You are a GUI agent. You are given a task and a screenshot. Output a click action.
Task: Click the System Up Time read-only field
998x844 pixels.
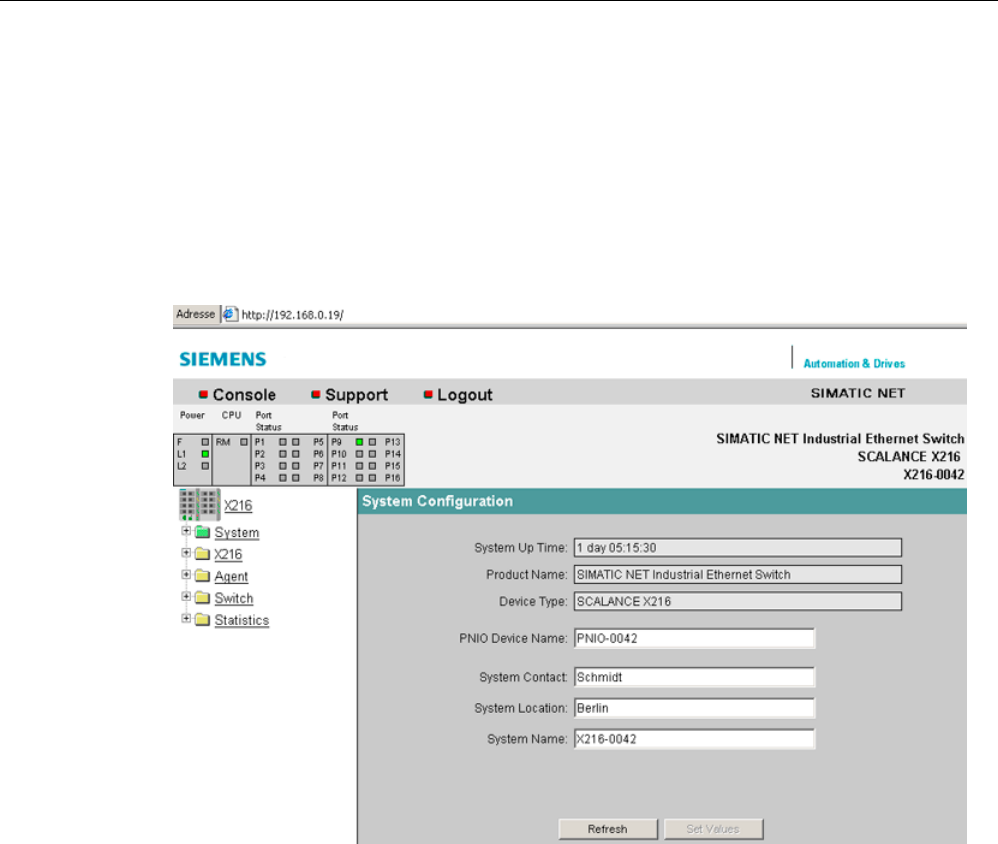click(x=738, y=548)
